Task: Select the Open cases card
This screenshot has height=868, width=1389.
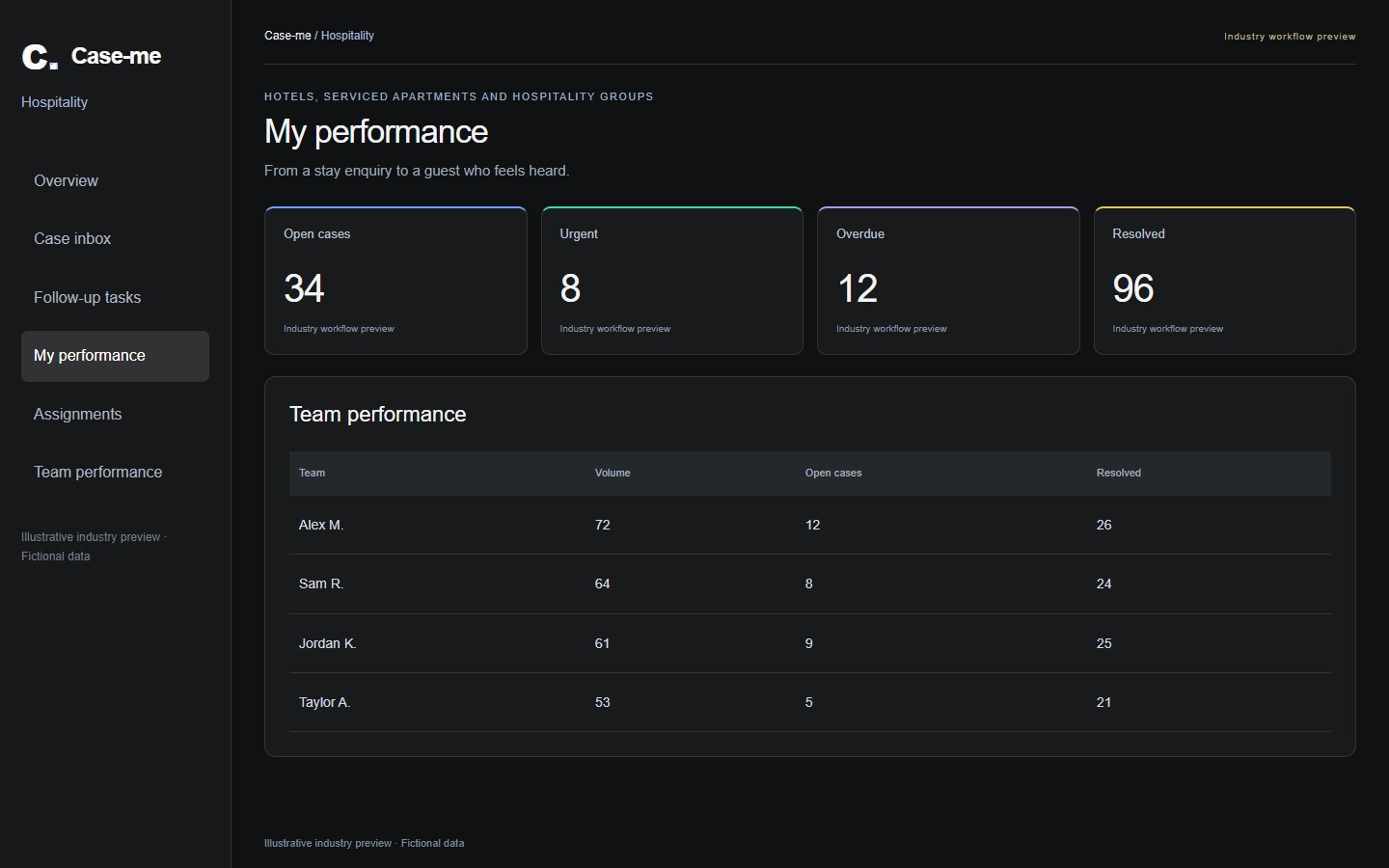Action: coord(395,281)
